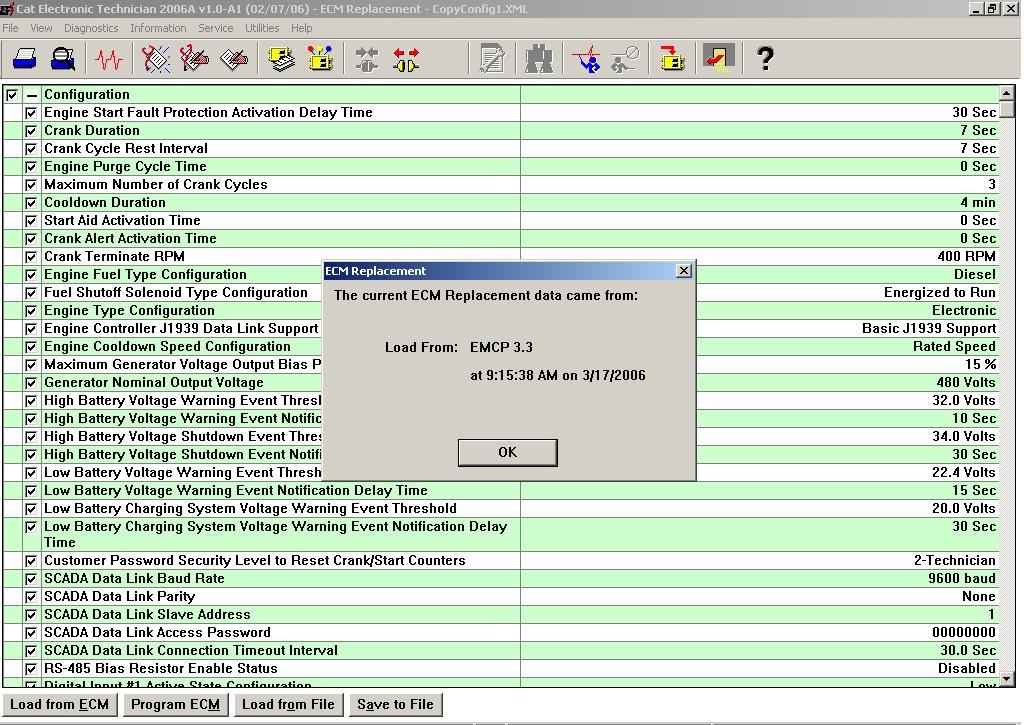
Task: Click the vertical scrollbar thumb of the parameter list
Action: [x=1006, y=109]
